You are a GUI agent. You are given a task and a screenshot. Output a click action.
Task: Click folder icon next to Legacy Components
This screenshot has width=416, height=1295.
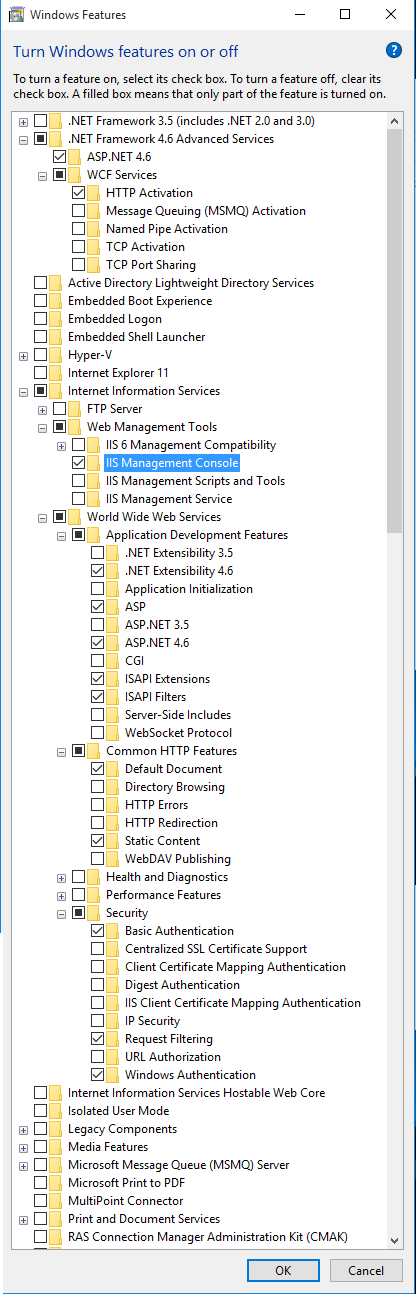(56, 1129)
